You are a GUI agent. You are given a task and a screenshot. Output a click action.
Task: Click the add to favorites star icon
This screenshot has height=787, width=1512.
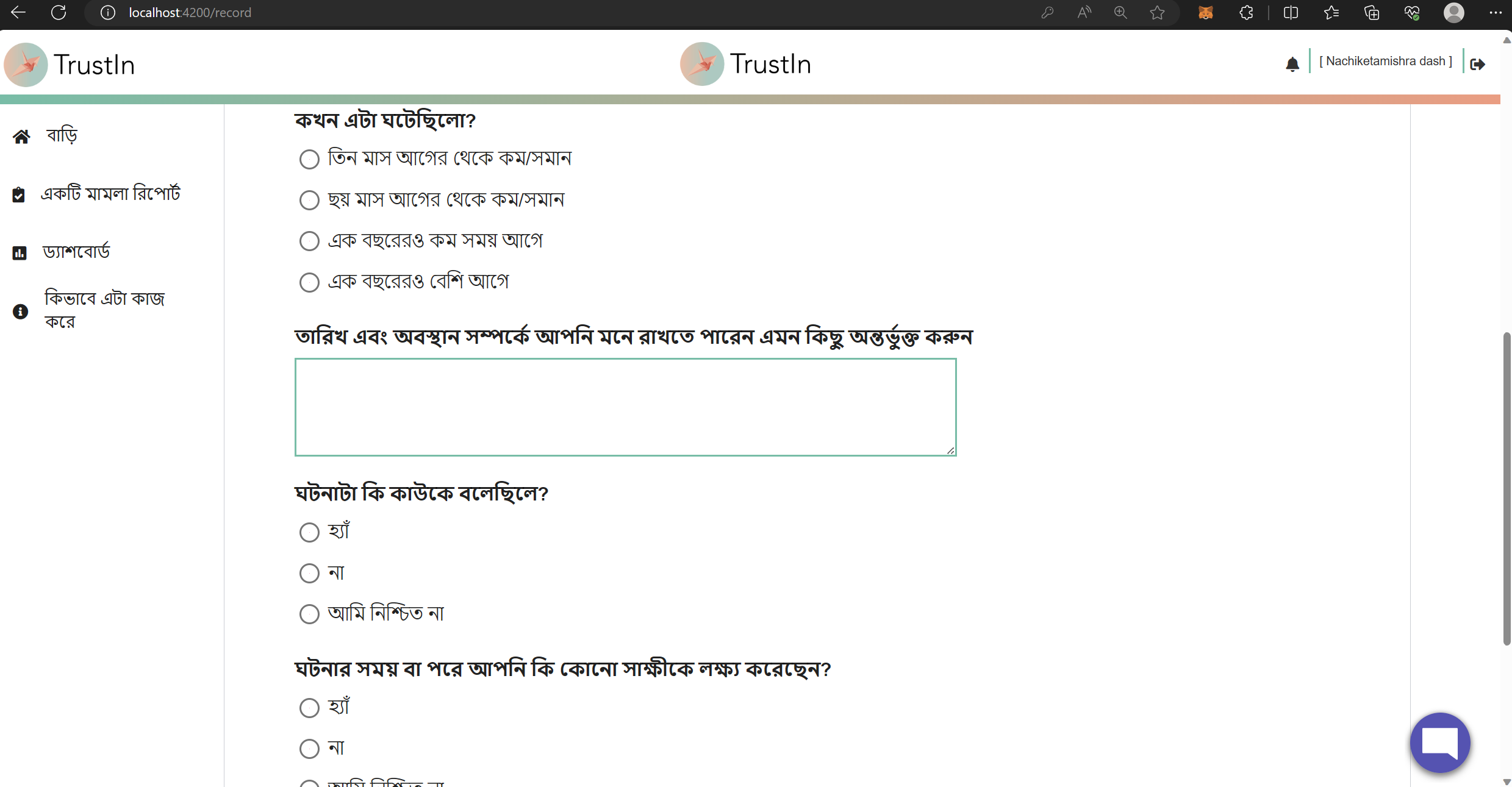point(1158,12)
